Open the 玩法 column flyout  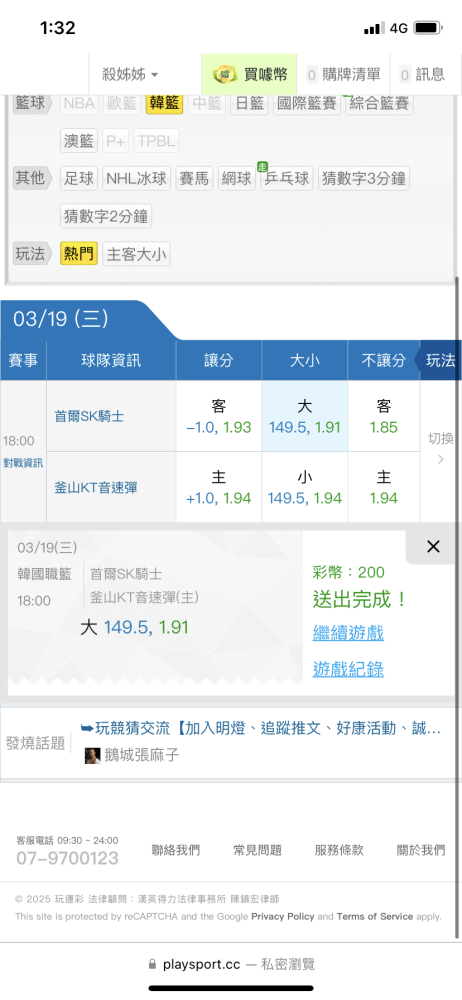tap(440, 360)
